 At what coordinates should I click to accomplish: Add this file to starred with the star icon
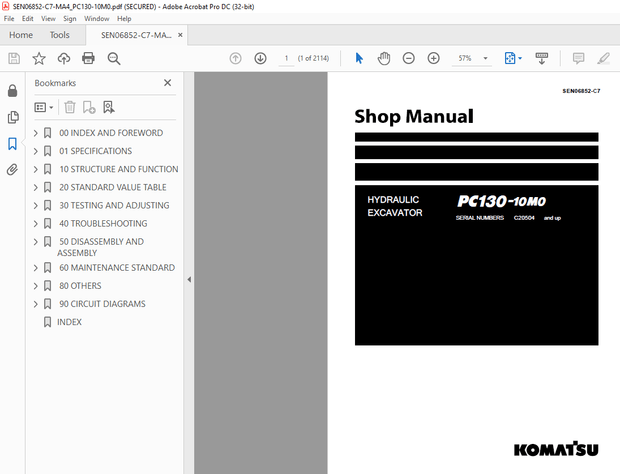pyautogui.click(x=39, y=59)
